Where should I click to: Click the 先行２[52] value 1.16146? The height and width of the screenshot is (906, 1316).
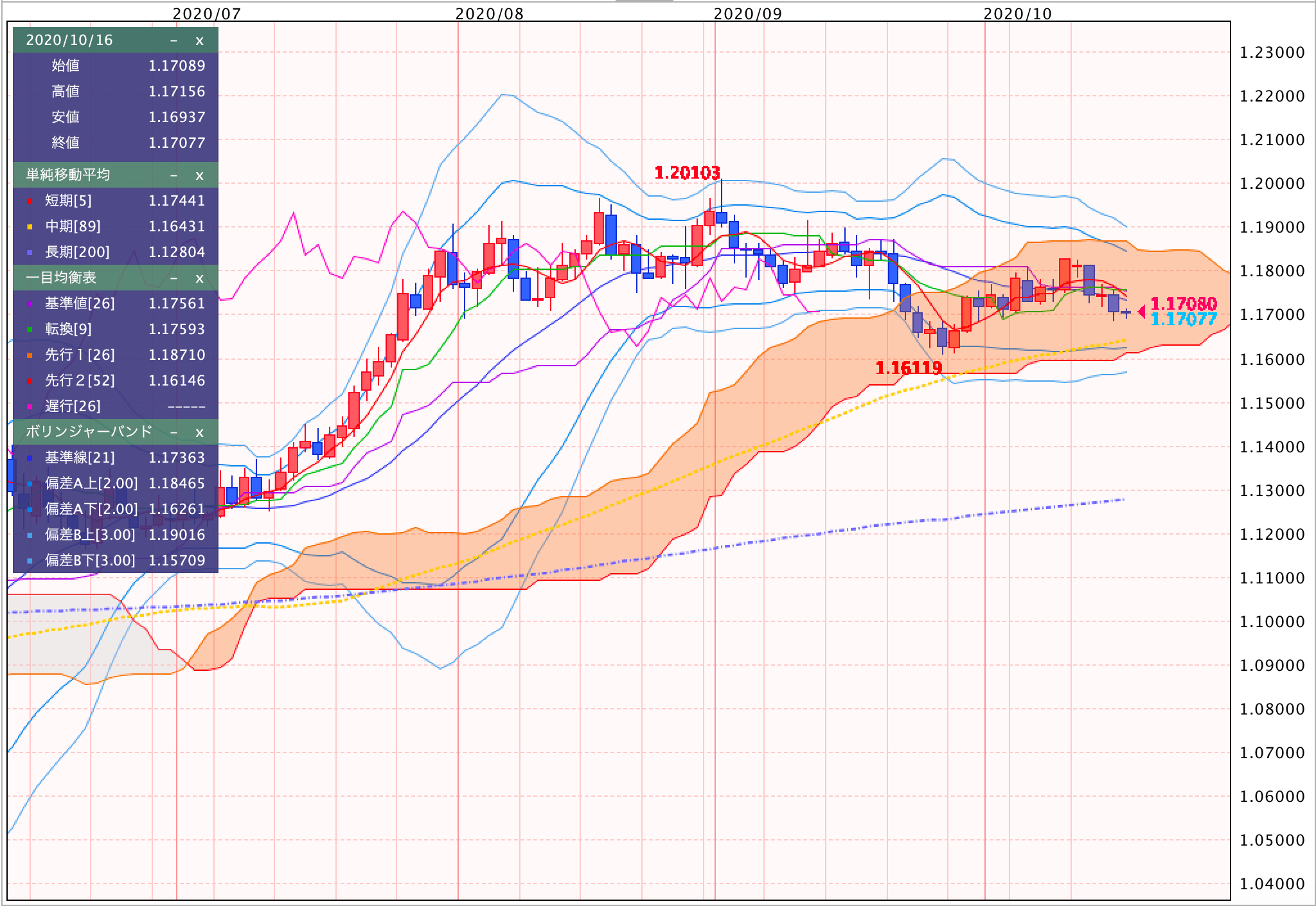pos(177,380)
